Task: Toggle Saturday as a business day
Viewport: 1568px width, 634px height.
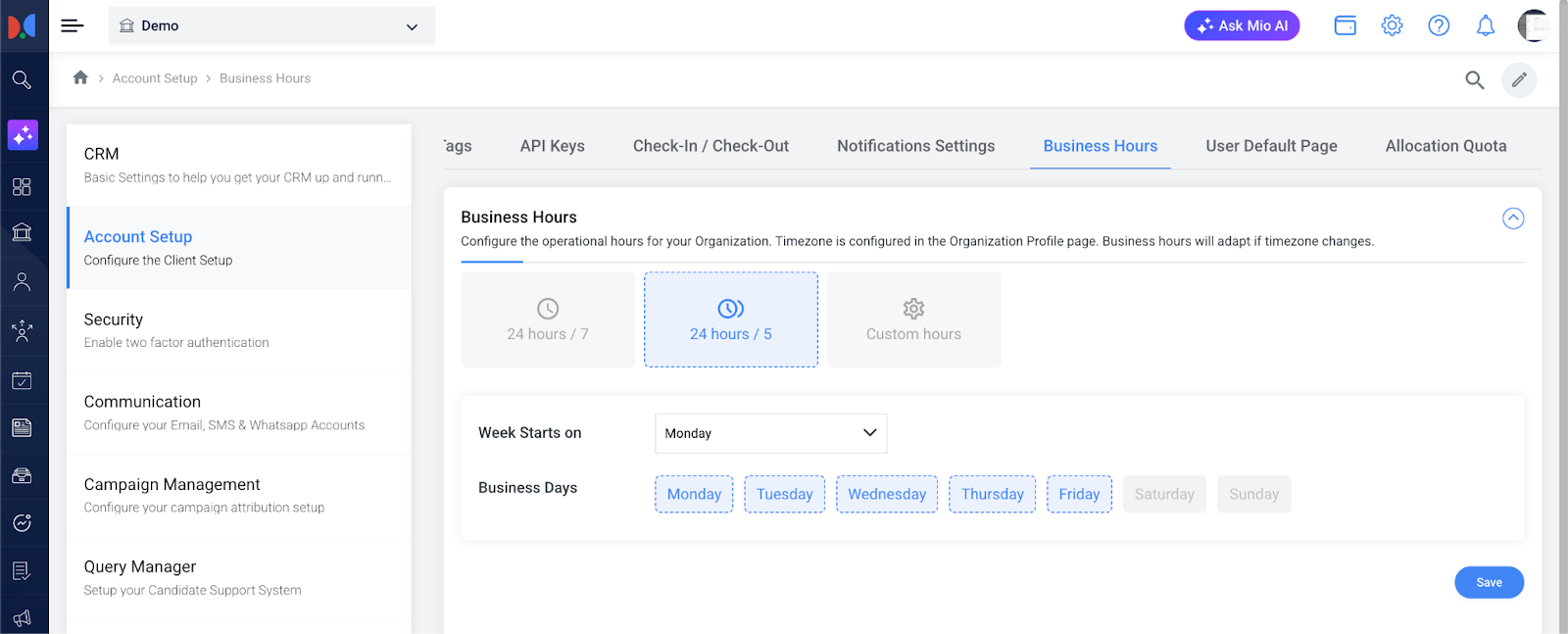Action: coord(1163,494)
